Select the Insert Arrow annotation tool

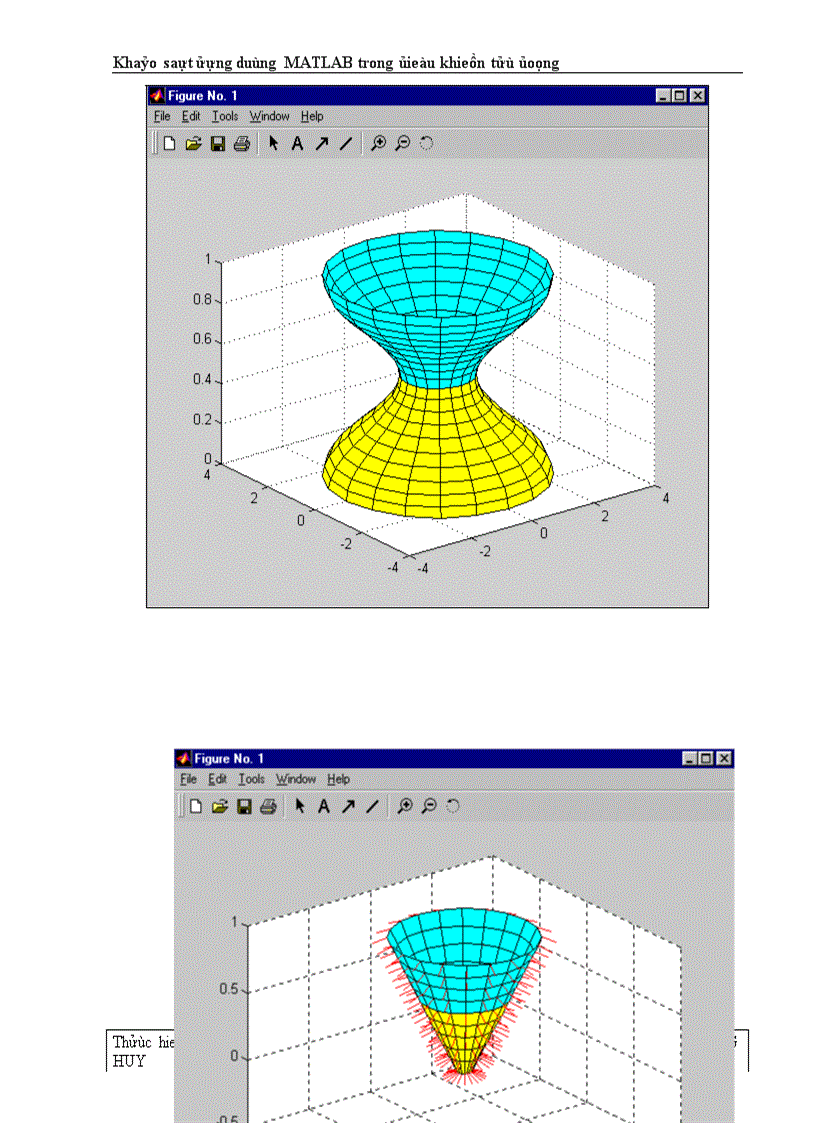coord(322,143)
